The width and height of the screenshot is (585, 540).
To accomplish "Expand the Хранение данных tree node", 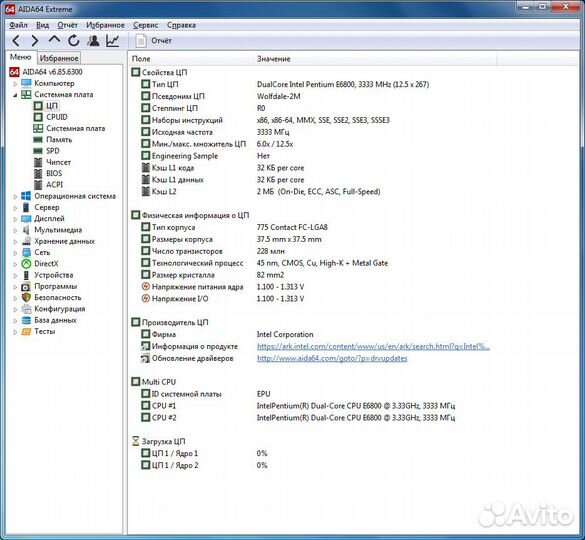I will pos(15,241).
